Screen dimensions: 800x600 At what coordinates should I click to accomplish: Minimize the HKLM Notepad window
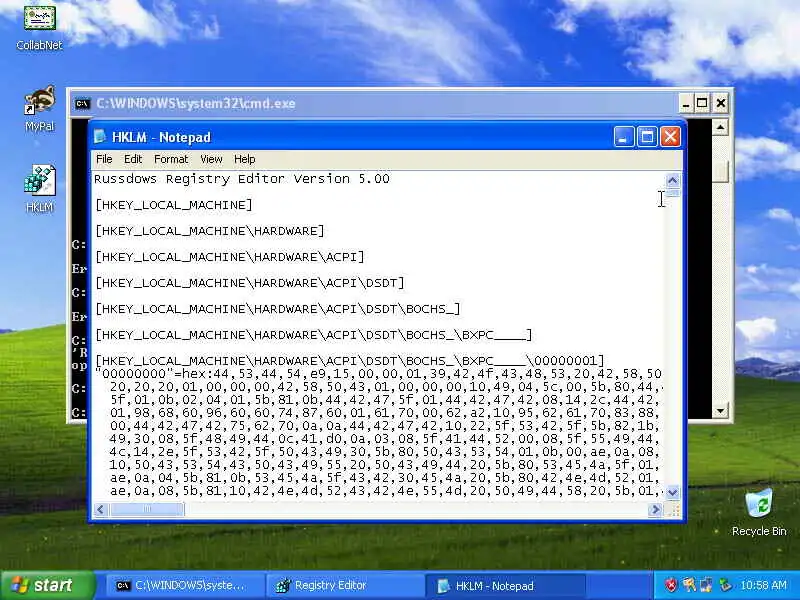pos(623,137)
